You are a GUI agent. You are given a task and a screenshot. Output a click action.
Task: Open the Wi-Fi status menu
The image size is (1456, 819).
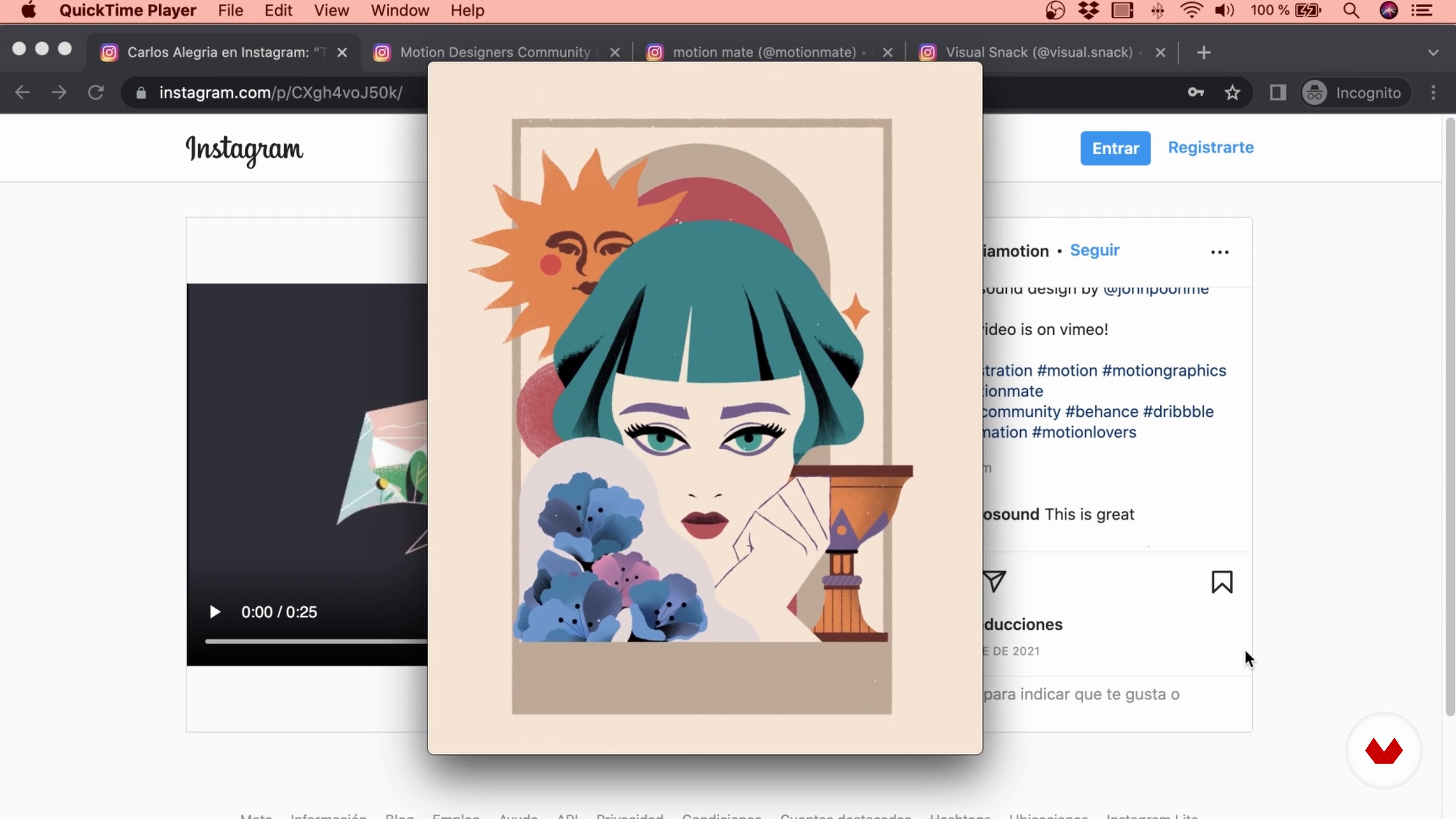[1191, 10]
